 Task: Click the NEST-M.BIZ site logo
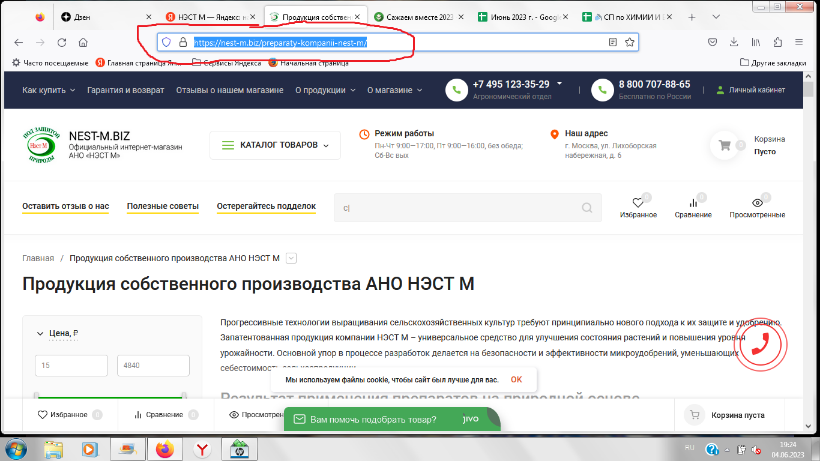[41, 146]
